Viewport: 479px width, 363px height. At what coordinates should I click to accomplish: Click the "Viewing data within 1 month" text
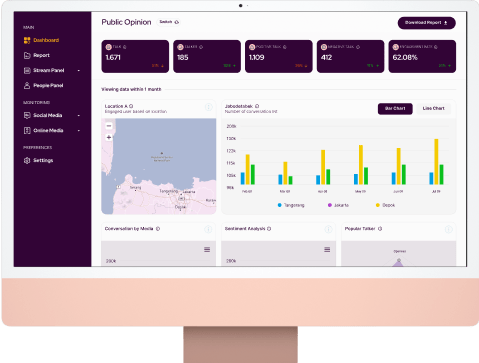point(131,89)
